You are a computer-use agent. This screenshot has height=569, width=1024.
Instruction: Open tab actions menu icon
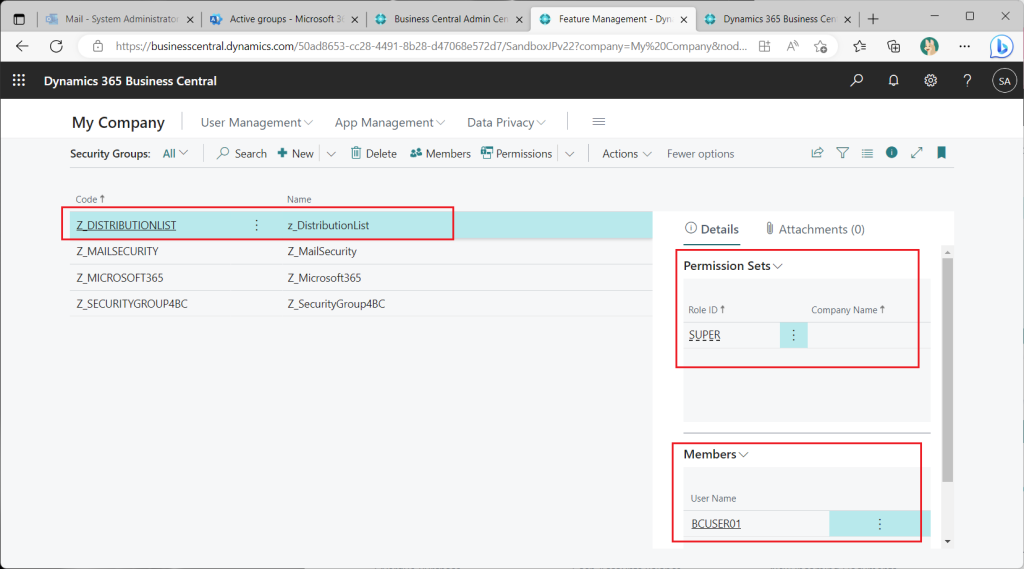(x=19, y=19)
